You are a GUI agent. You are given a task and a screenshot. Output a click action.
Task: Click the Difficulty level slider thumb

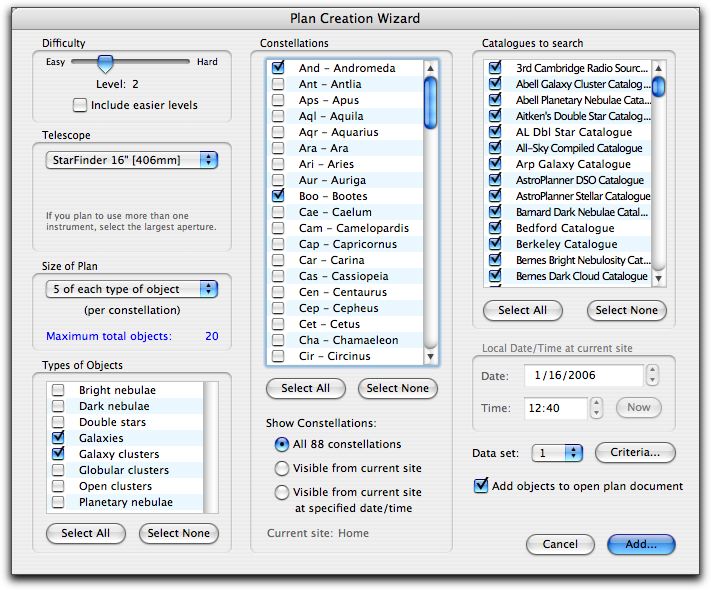[x=105, y=63]
